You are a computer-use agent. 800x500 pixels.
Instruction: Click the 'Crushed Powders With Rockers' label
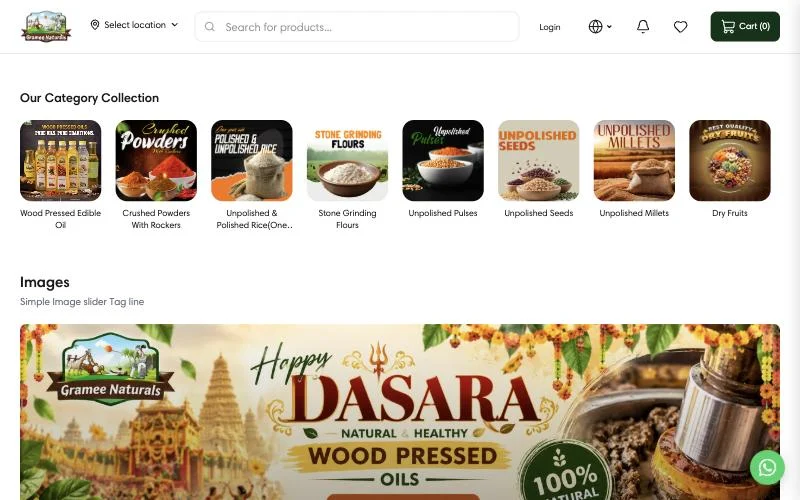[156, 219]
